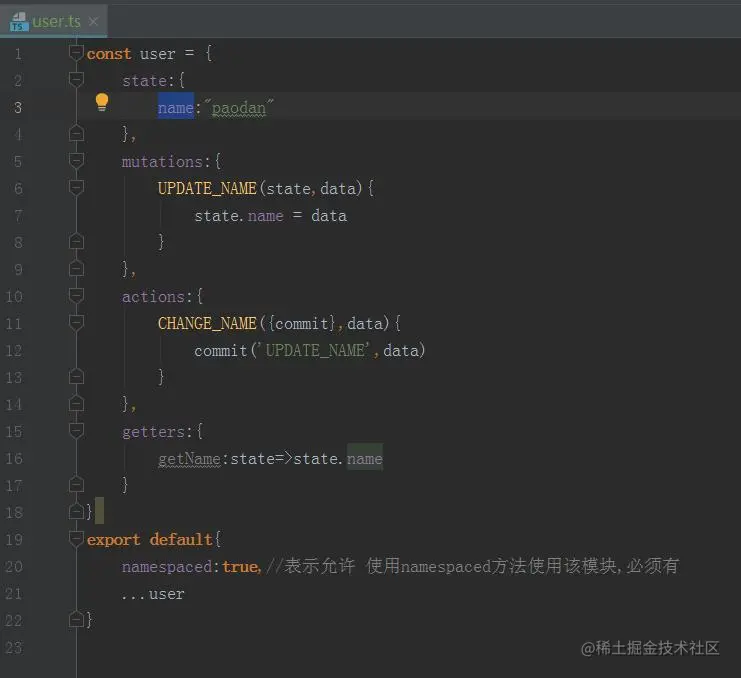Click the CHANGE_NAME method name on line 11
741x678 pixels.
[x=207, y=324]
